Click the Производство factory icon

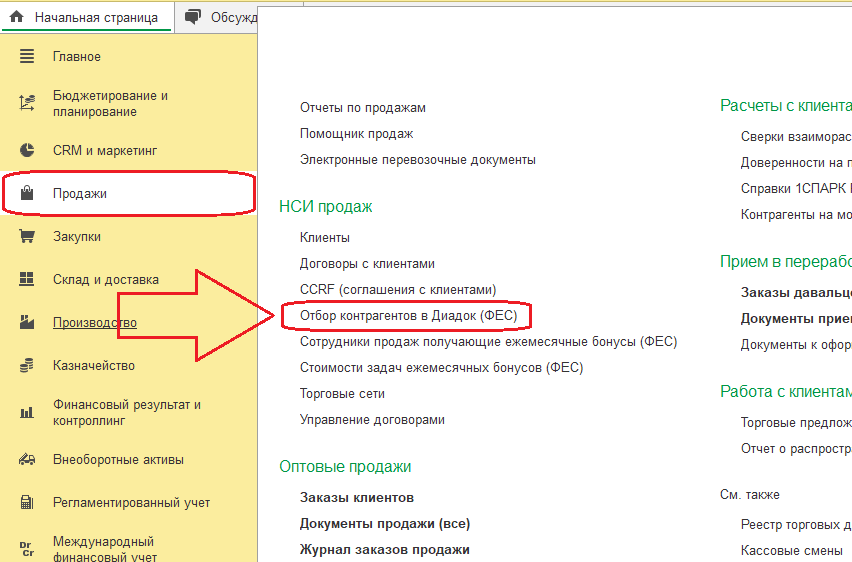(x=27, y=323)
